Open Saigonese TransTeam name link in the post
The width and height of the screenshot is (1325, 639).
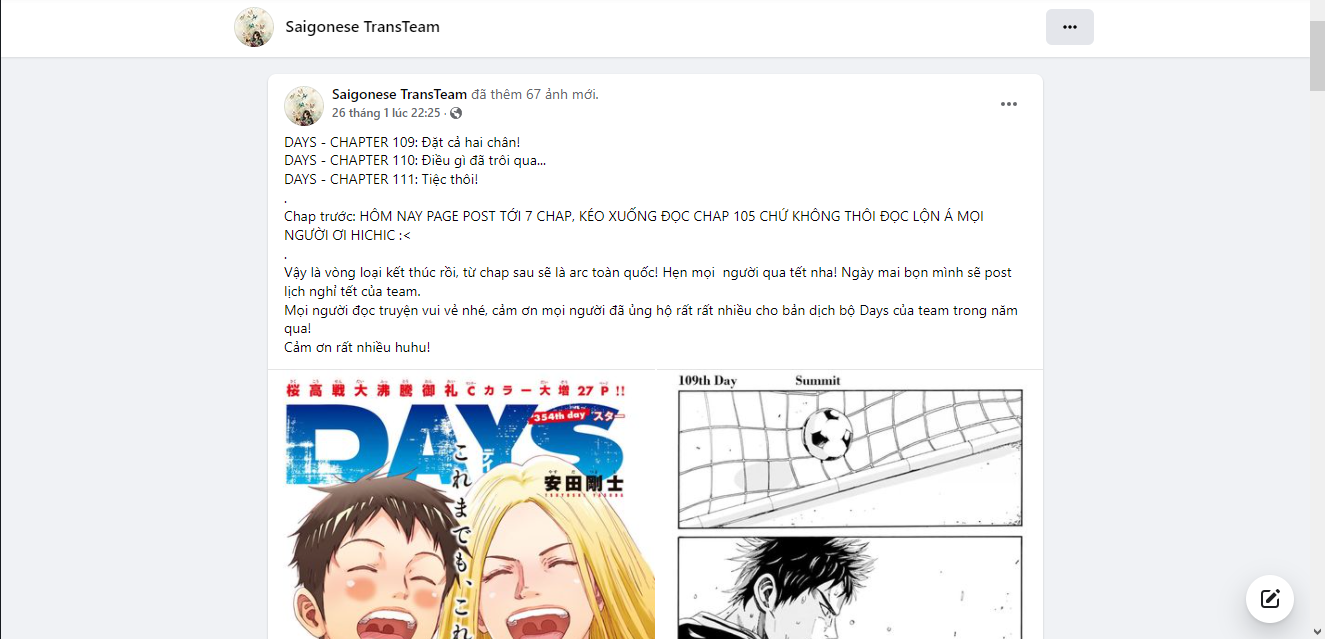pos(399,94)
